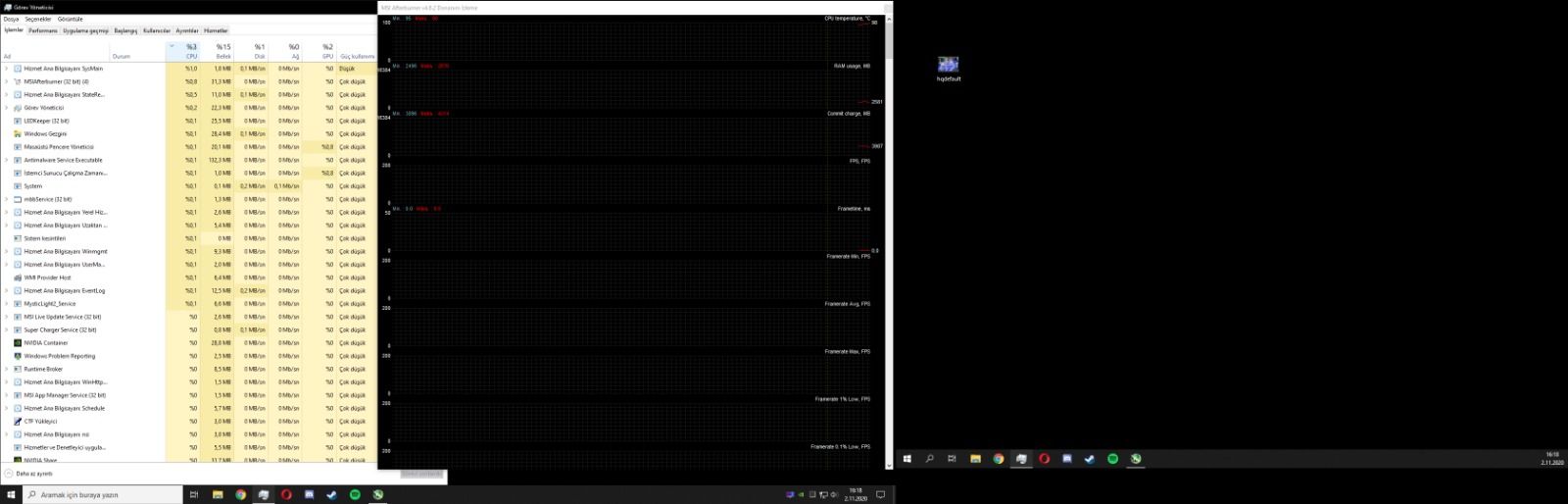The width and height of the screenshot is (1568, 504).
Task: Switch to the Kullanıcılar tab
Action: coord(157,30)
